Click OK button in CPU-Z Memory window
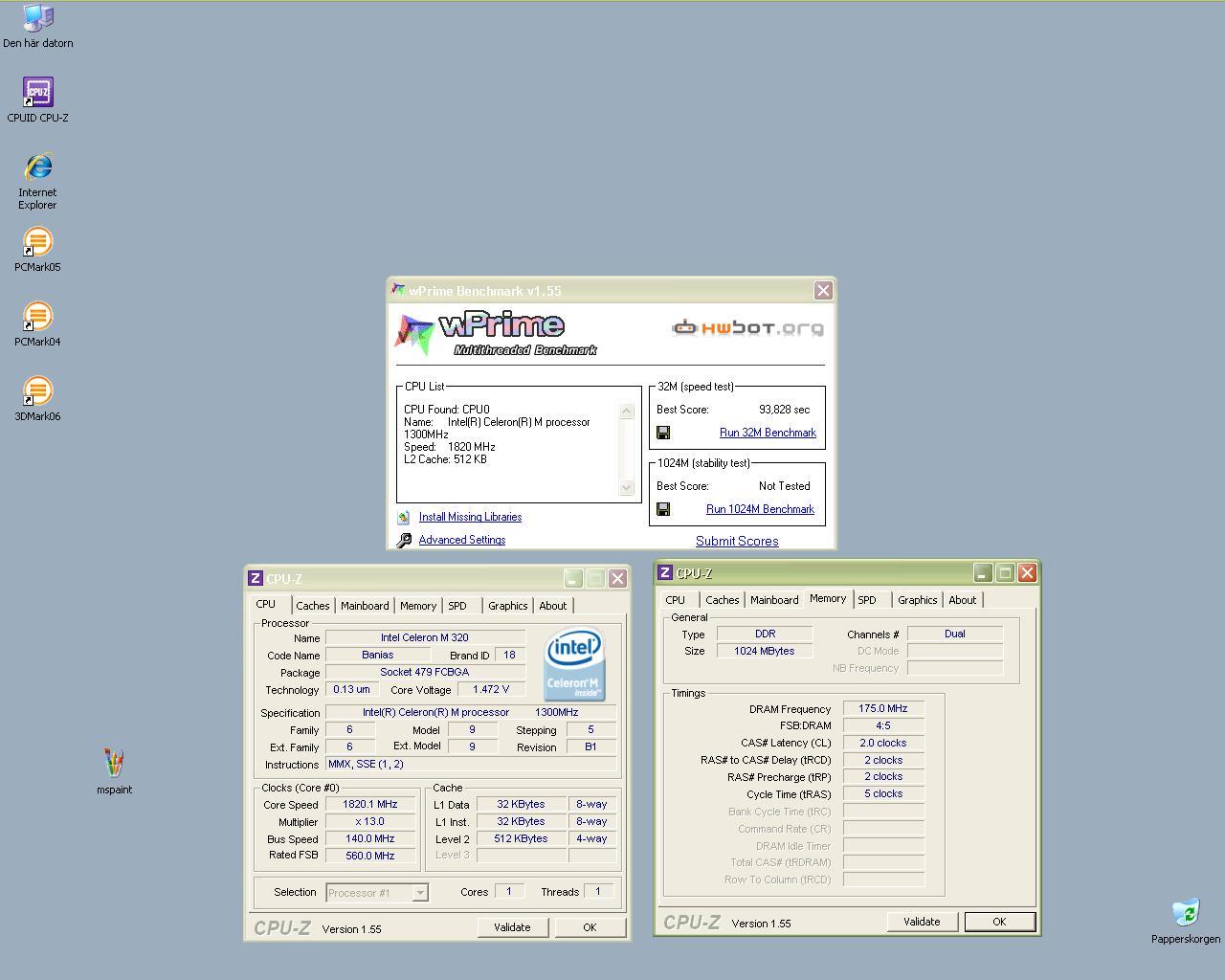Viewport: 1225px width, 980px height. [999, 922]
